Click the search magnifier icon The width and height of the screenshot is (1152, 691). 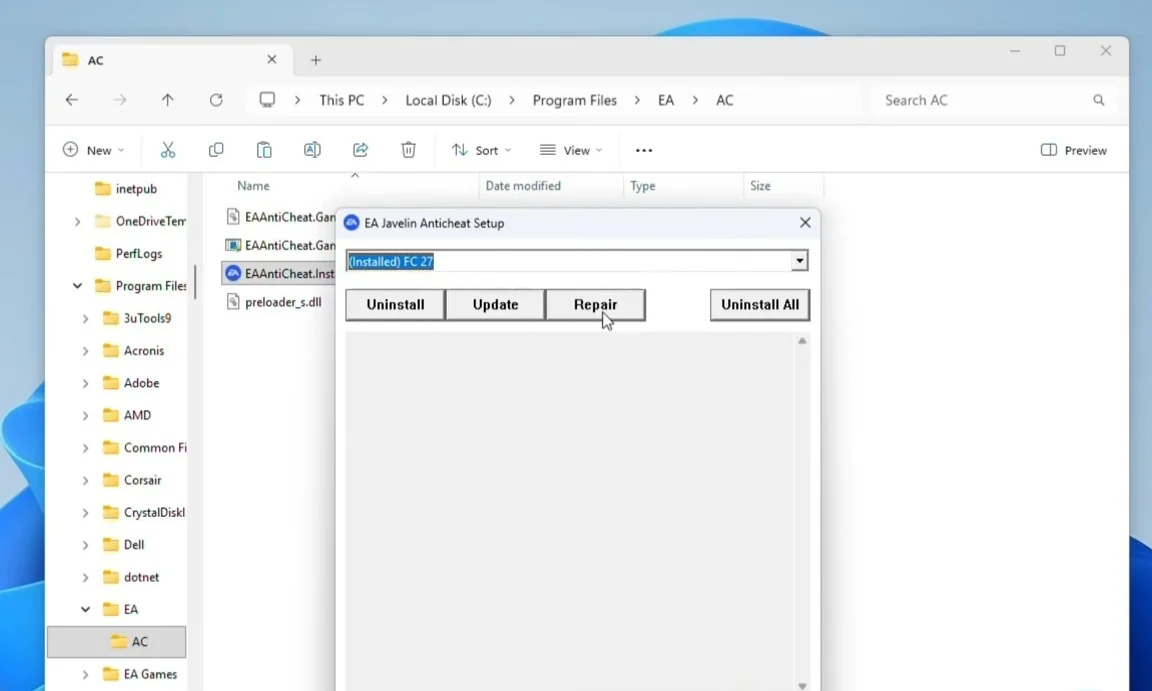tap(1098, 100)
